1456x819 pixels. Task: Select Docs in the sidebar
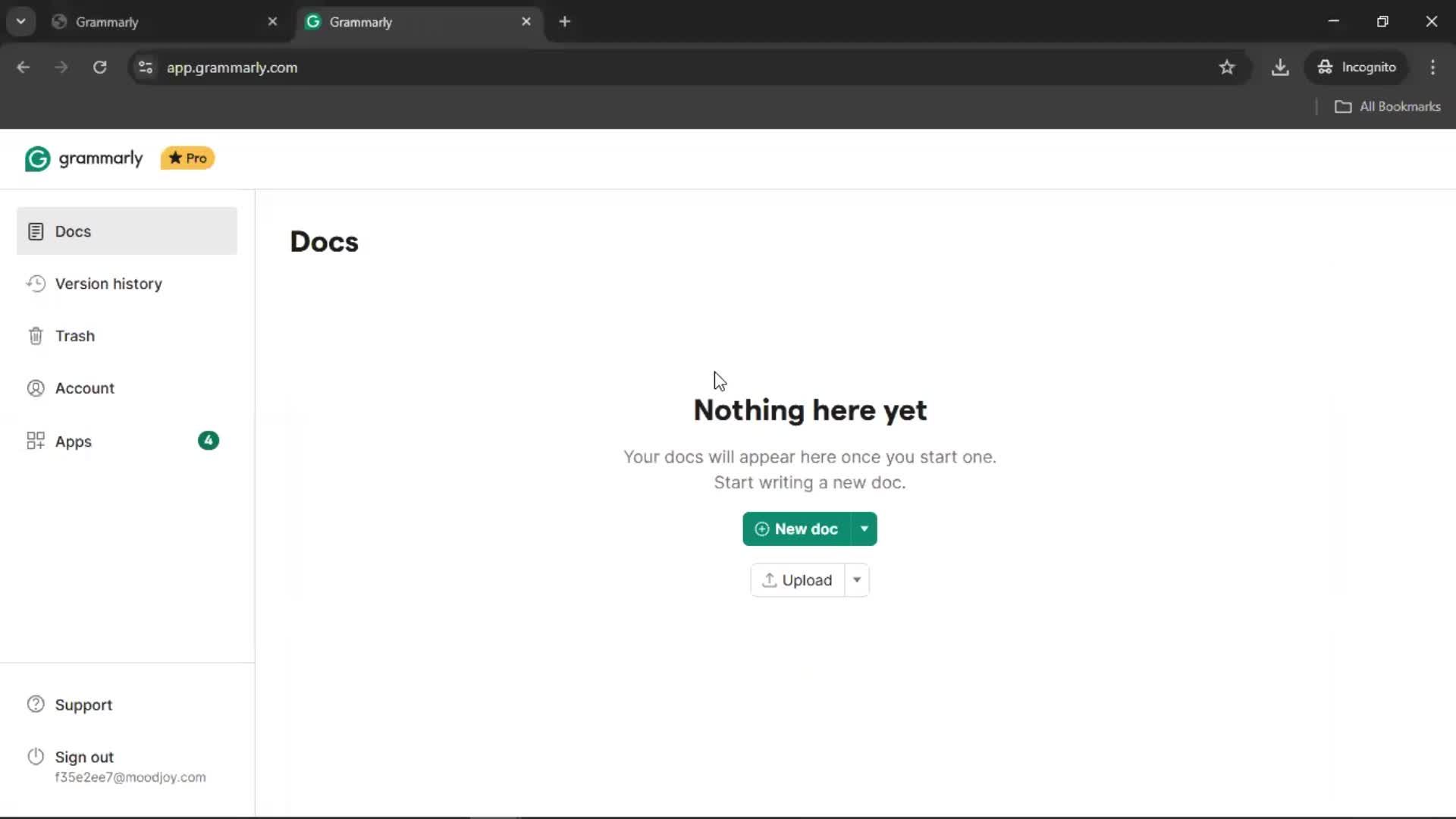[73, 231]
